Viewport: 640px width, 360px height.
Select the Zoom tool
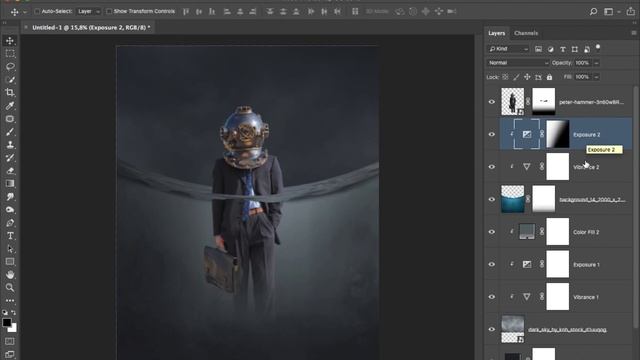(x=10, y=288)
